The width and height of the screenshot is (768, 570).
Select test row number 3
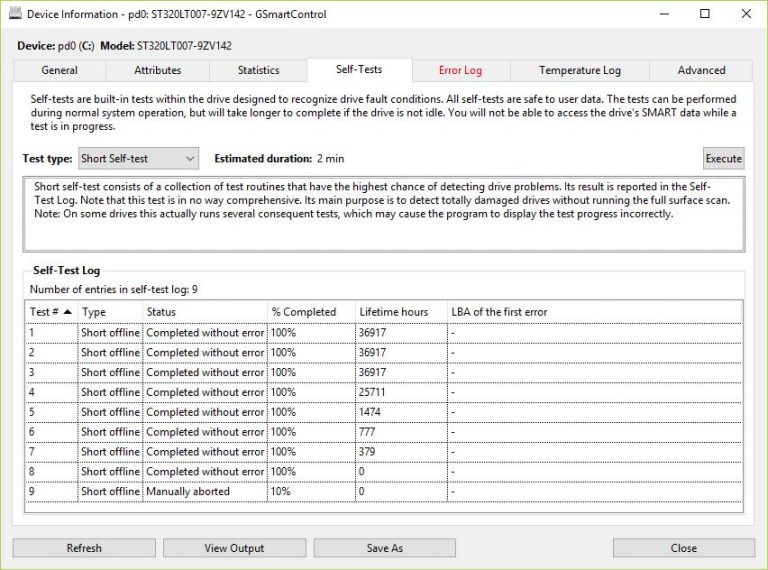tap(384, 372)
